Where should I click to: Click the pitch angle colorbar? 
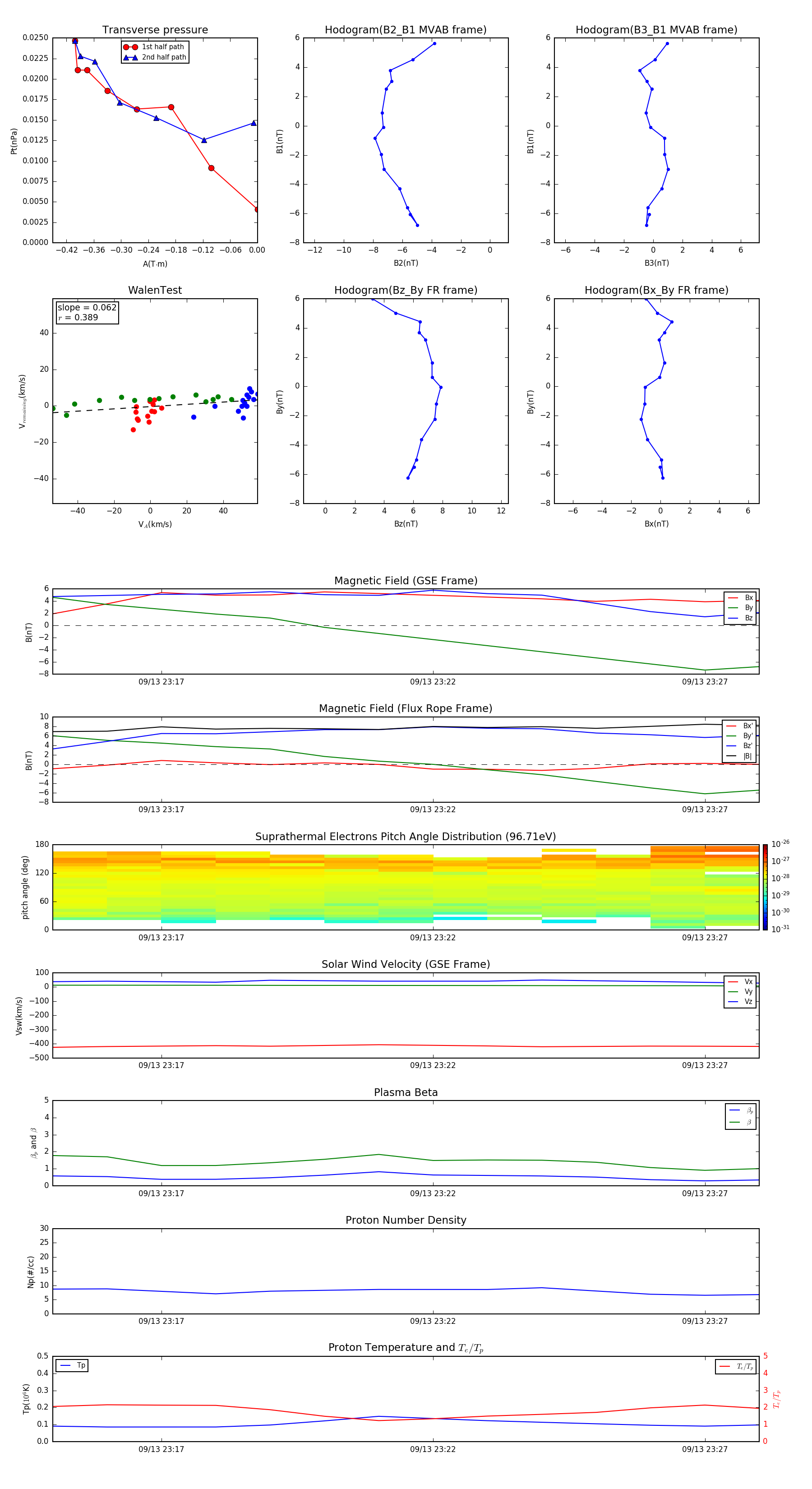[x=765, y=887]
